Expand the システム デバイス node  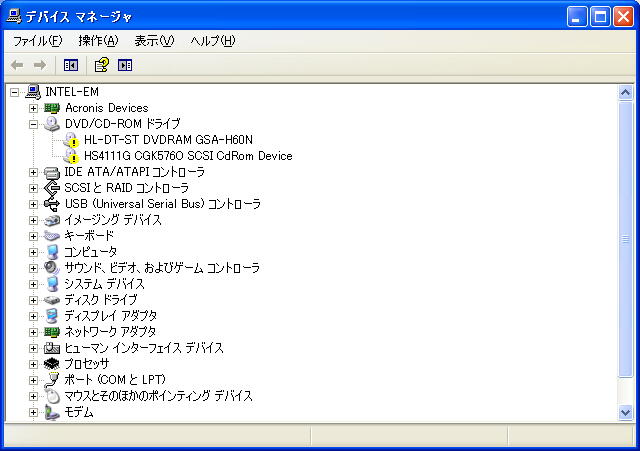coord(33,284)
